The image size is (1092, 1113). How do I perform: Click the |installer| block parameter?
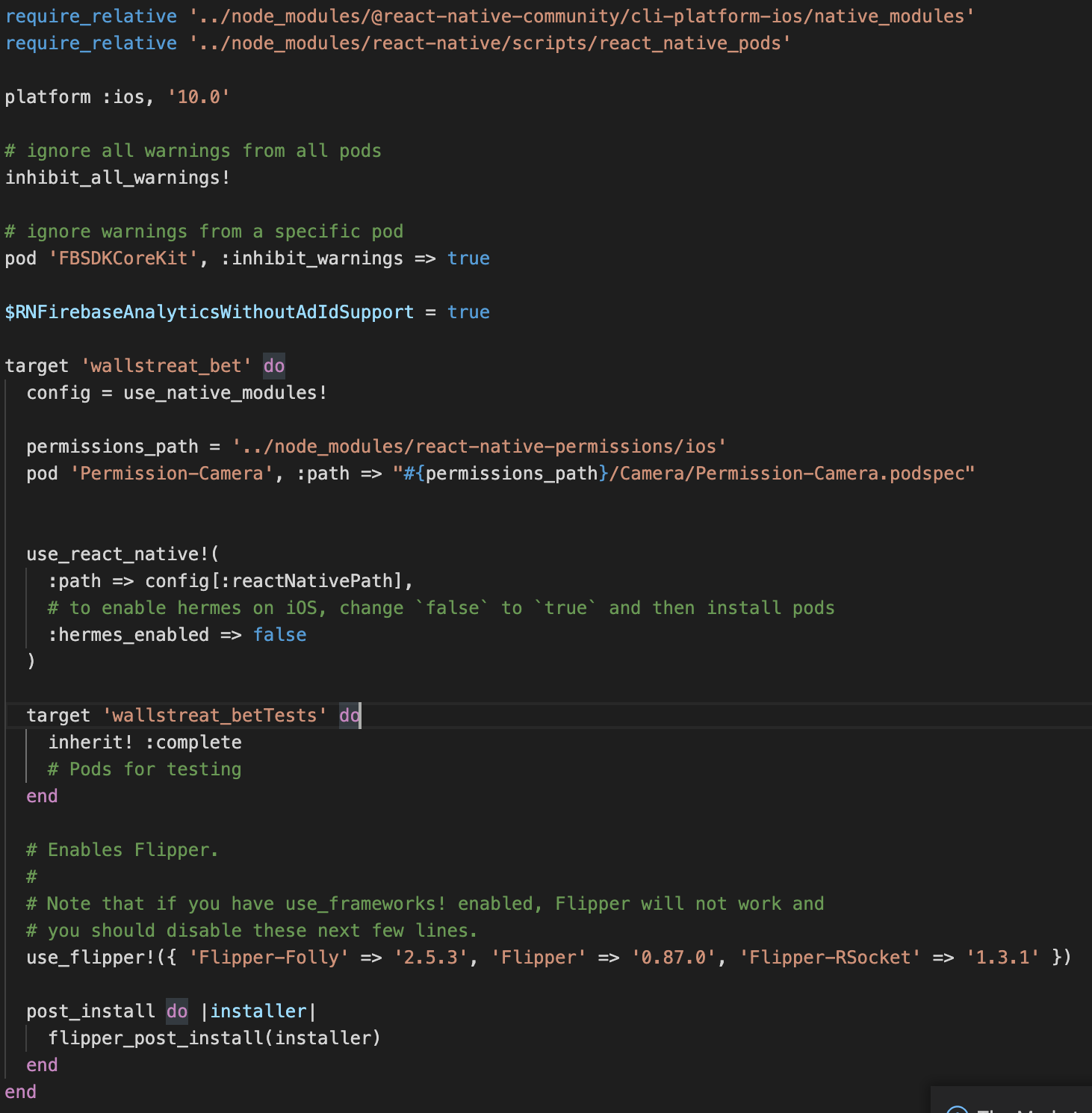pos(258,1011)
